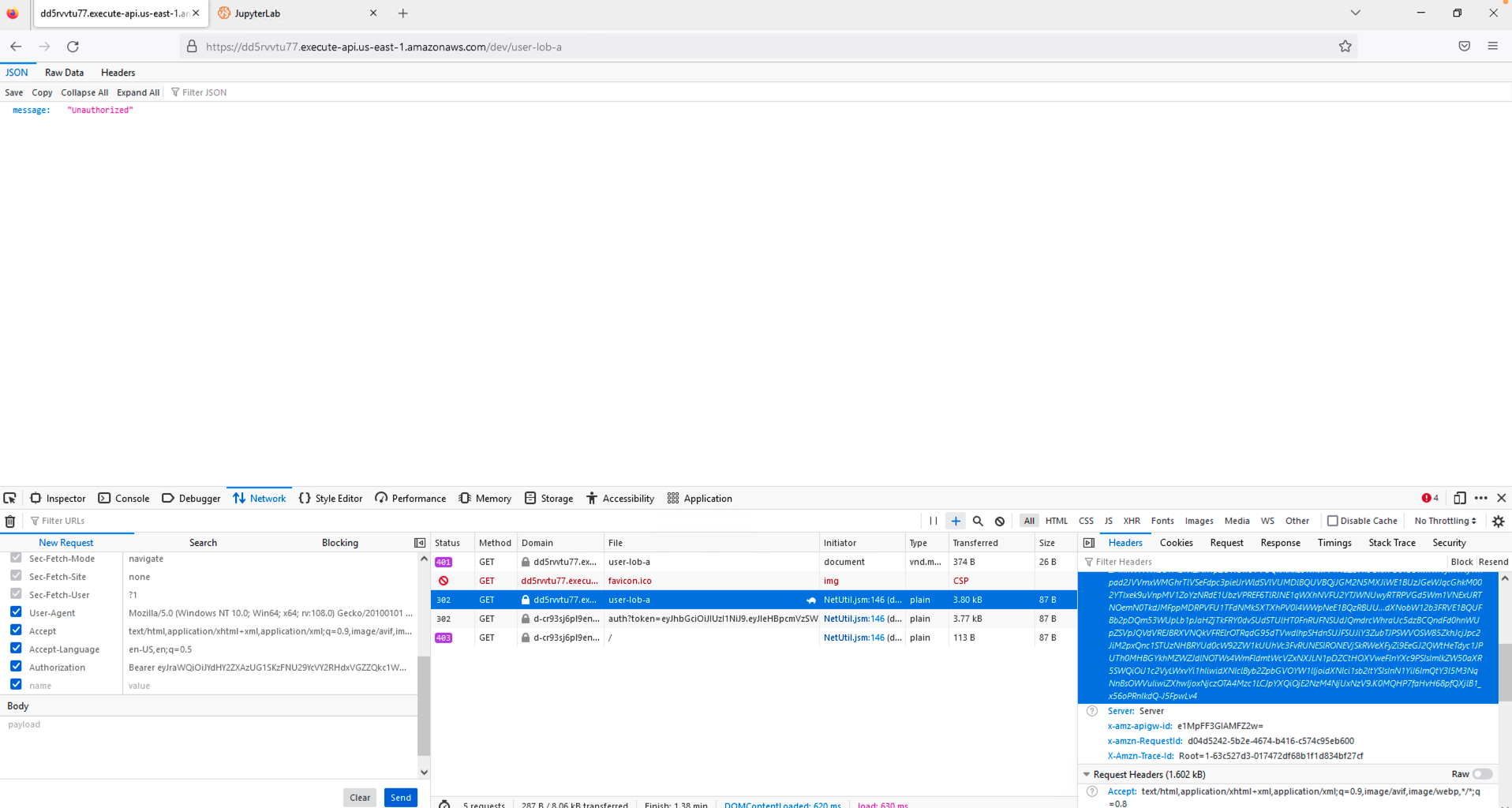Toggle responsive design mode icon
Image resolution: width=1512 pixels, height=808 pixels.
click(x=1460, y=499)
